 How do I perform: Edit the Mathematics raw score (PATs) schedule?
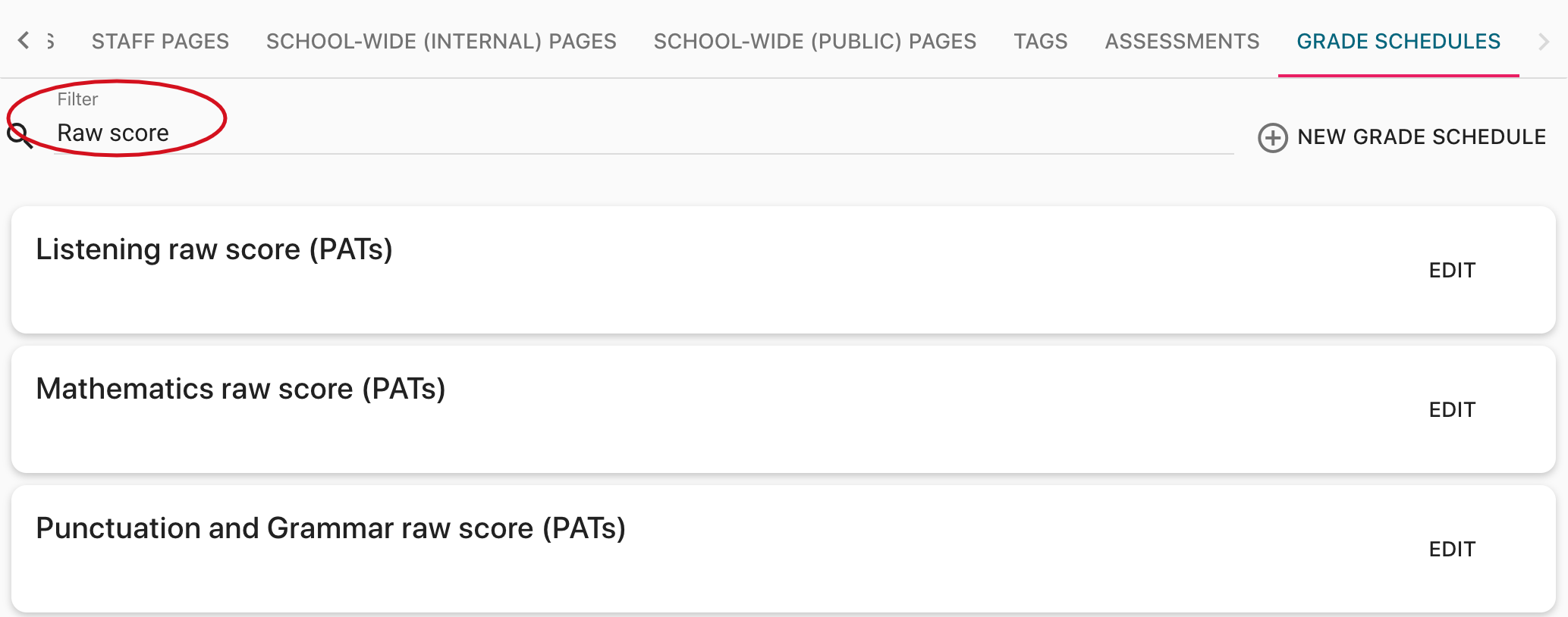click(x=1452, y=410)
